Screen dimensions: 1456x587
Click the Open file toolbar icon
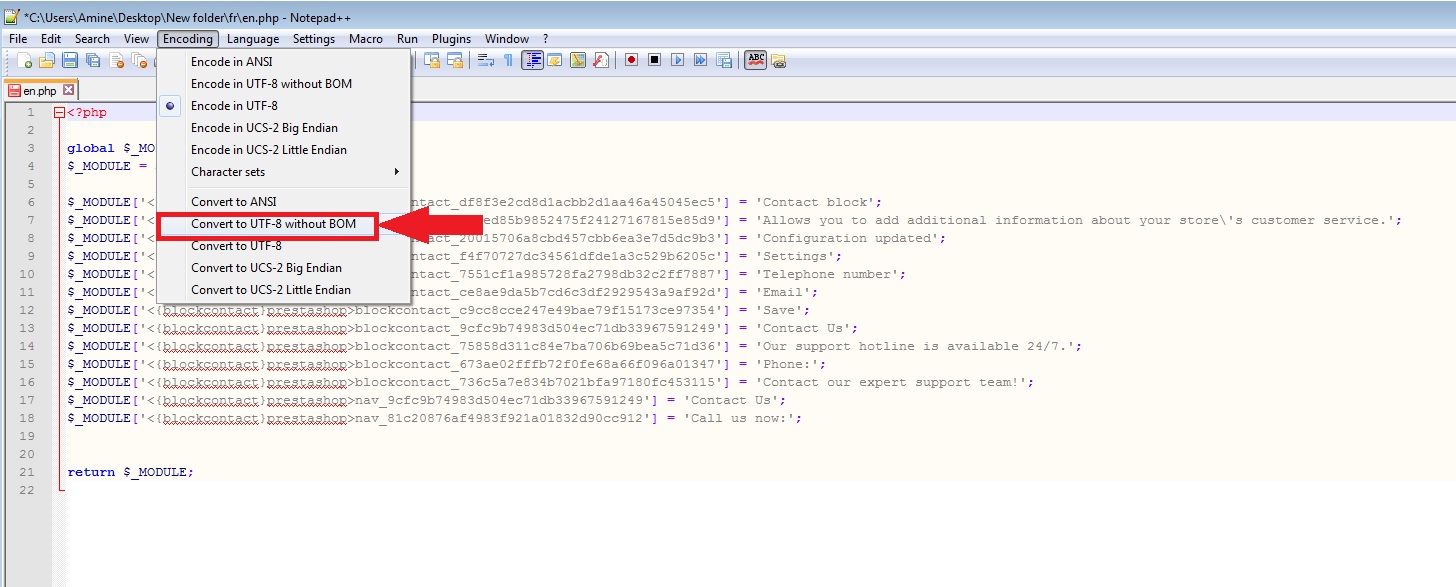pyautogui.click(x=47, y=60)
